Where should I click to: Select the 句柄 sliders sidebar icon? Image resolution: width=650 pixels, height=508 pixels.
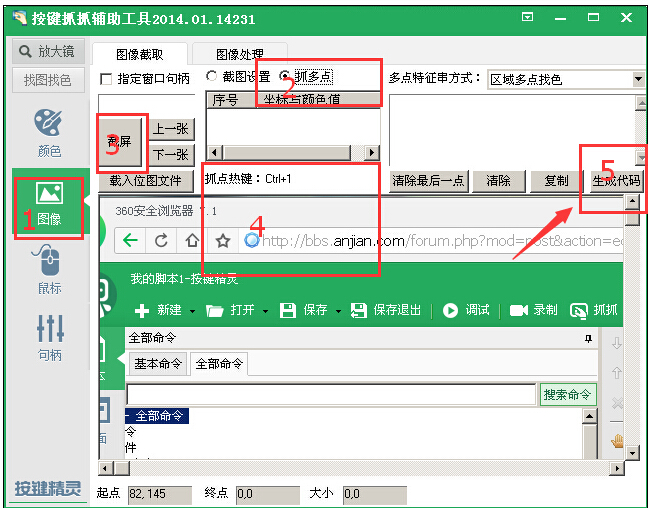click(50, 338)
